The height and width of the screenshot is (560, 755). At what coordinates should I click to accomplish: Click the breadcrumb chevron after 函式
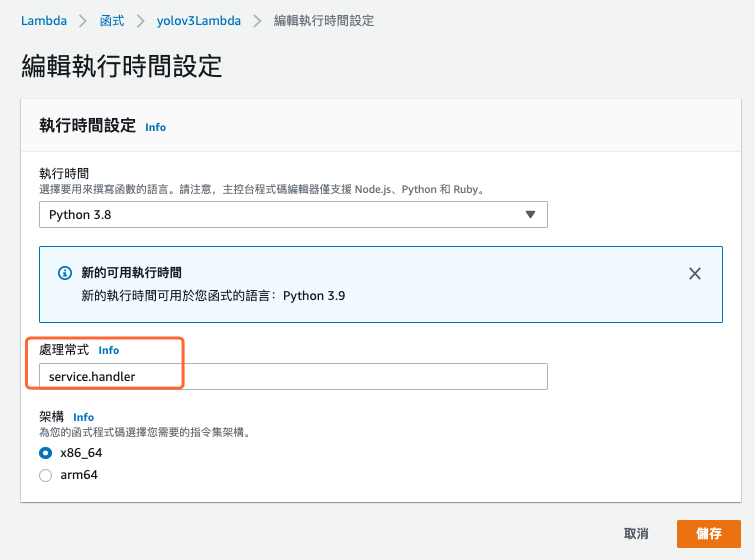tap(143, 21)
